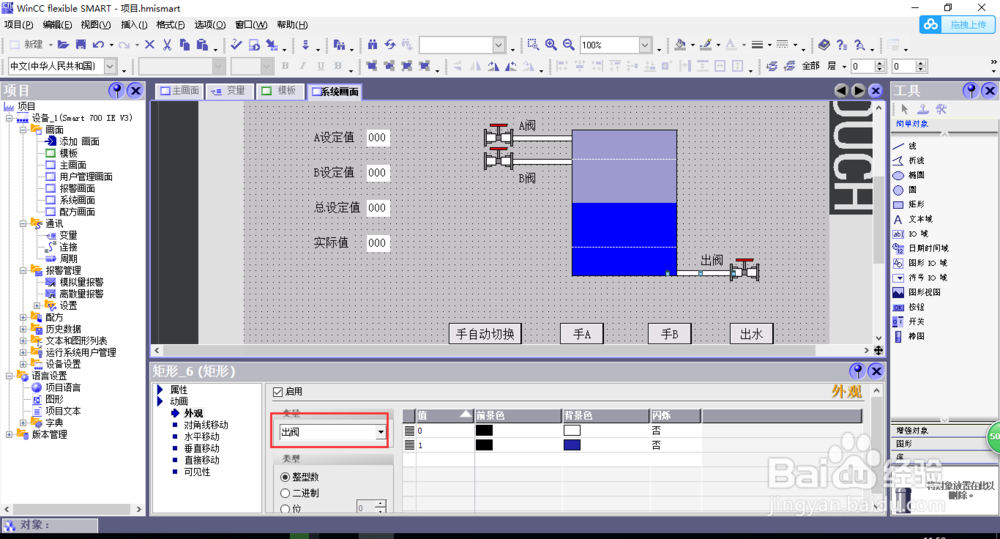Open the 项目(P) menu

point(18,25)
